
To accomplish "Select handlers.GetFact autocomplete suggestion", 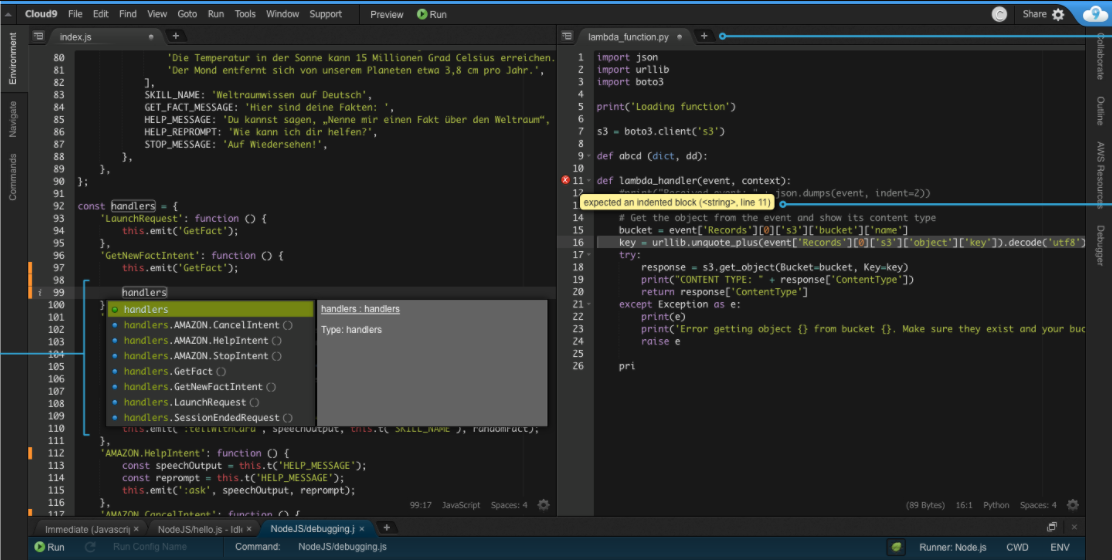I will [x=211, y=371].
